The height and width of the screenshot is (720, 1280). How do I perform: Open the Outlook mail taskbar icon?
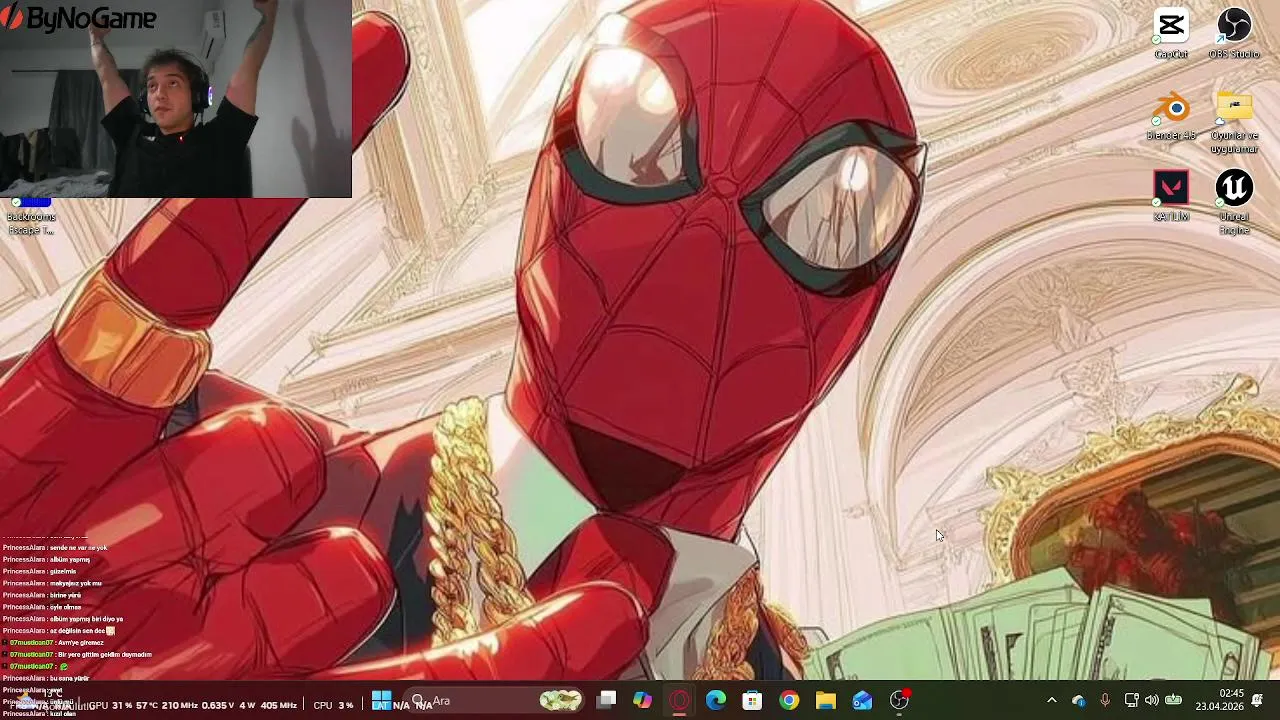(x=862, y=701)
